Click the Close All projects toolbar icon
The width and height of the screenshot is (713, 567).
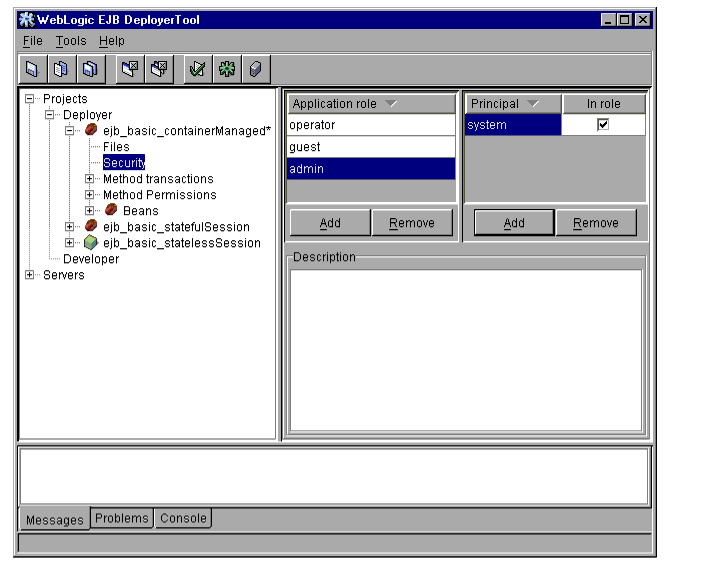(x=159, y=69)
